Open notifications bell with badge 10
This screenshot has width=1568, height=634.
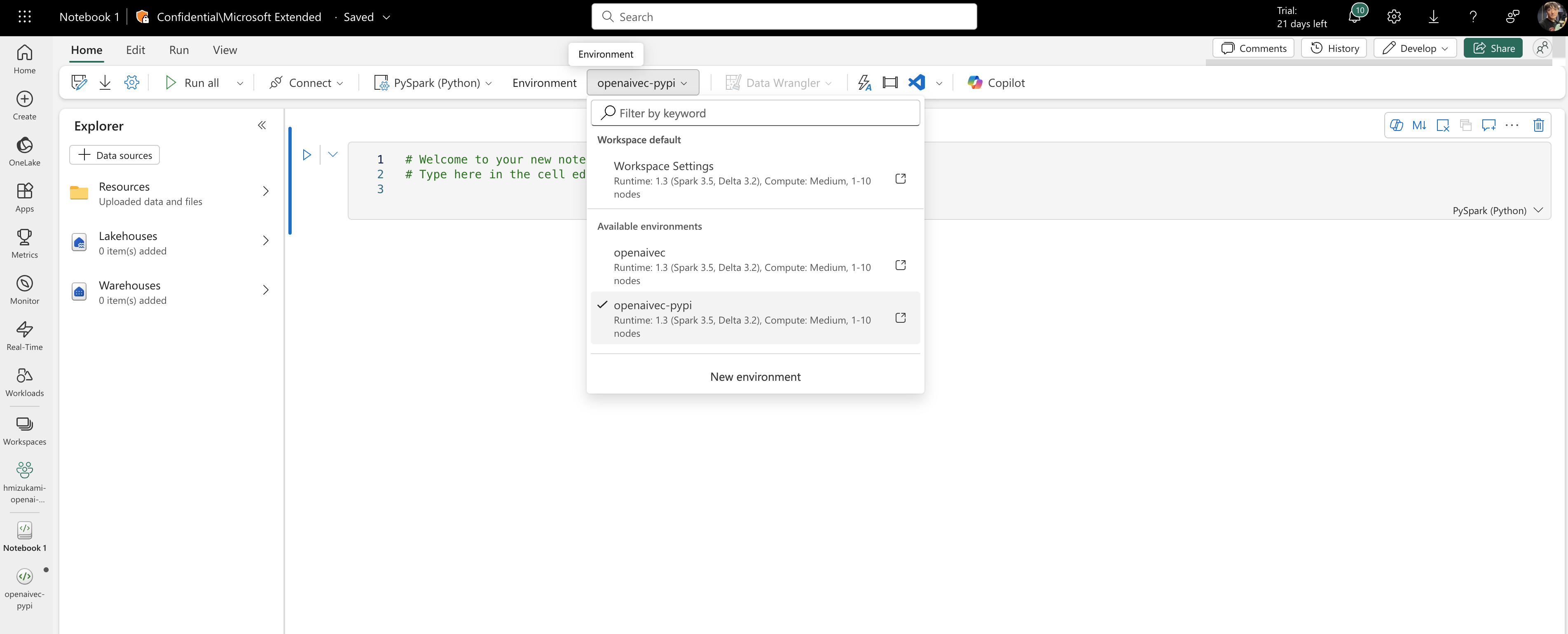(x=1354, y=17)
